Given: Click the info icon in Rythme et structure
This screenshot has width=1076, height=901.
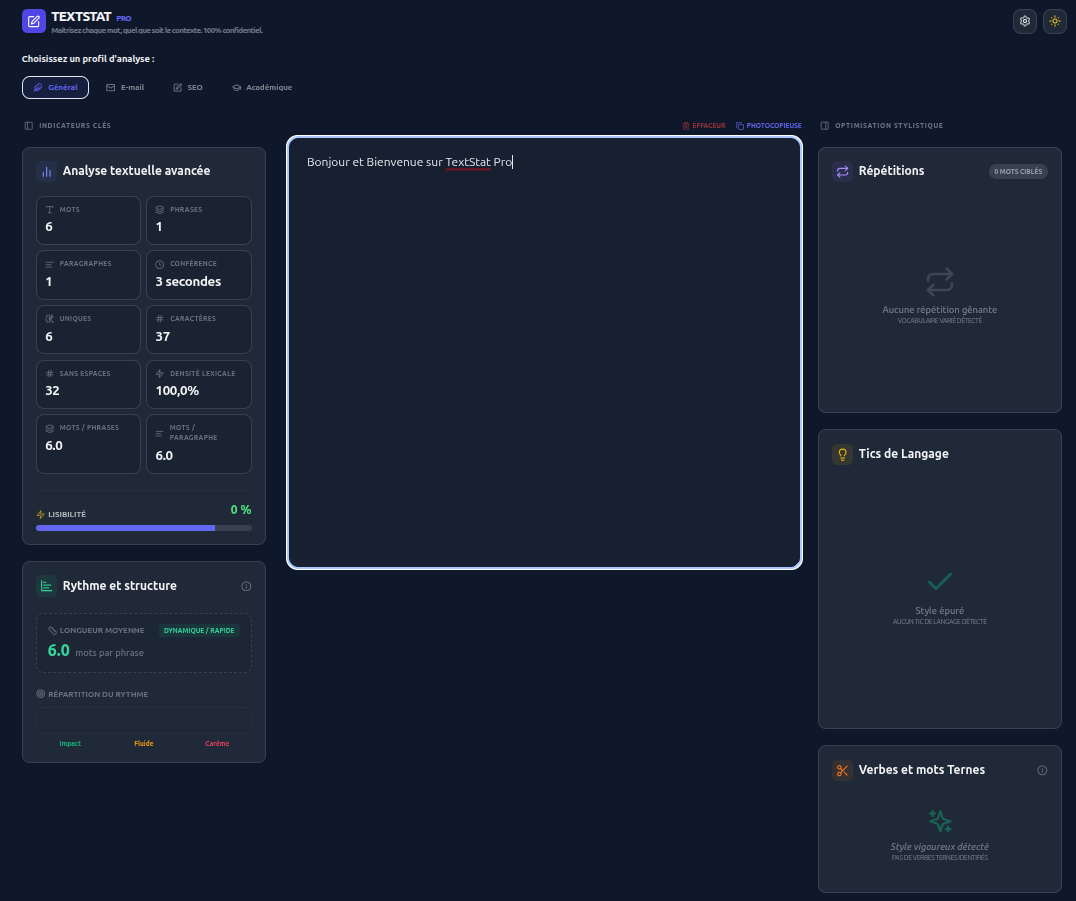Looking at the screenshot, I should (x=246, y=586).
